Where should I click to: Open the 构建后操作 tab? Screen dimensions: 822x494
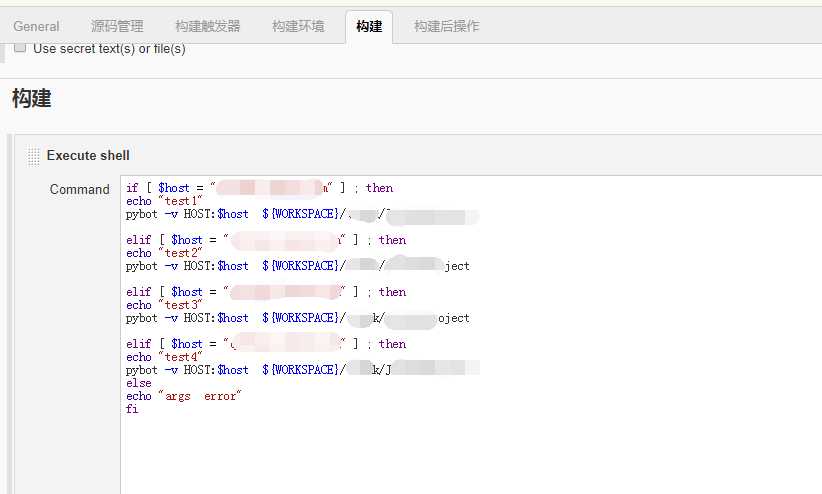point(447,26)
